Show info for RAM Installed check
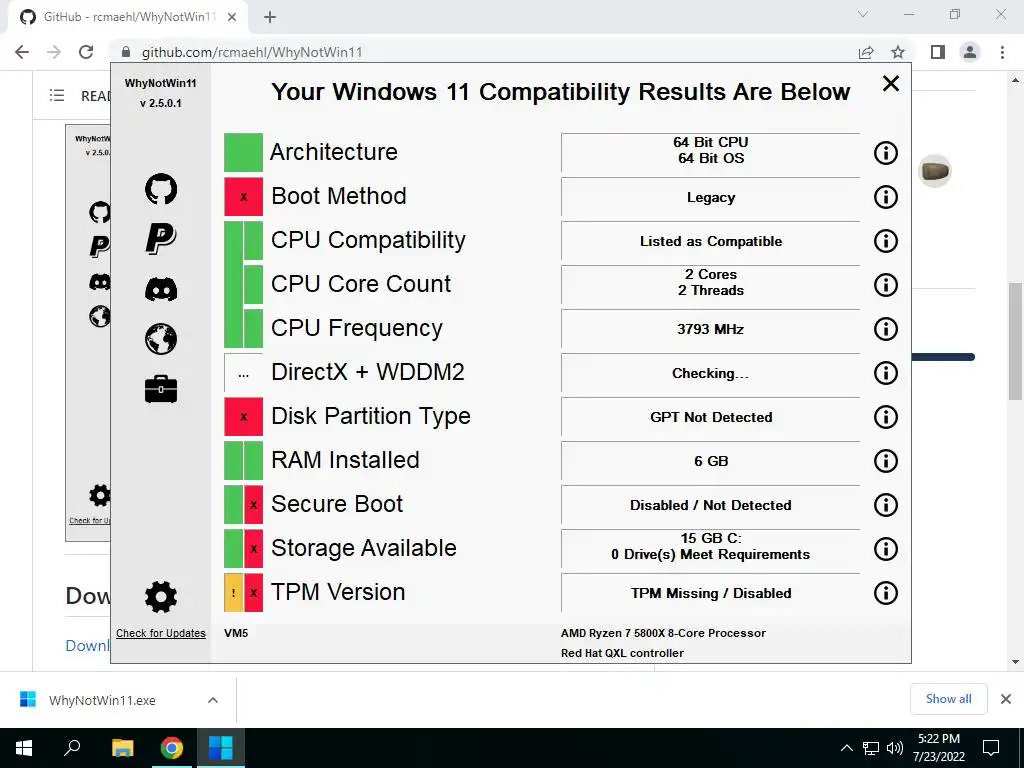This screenshot has height=768, width=1024. 886,460
